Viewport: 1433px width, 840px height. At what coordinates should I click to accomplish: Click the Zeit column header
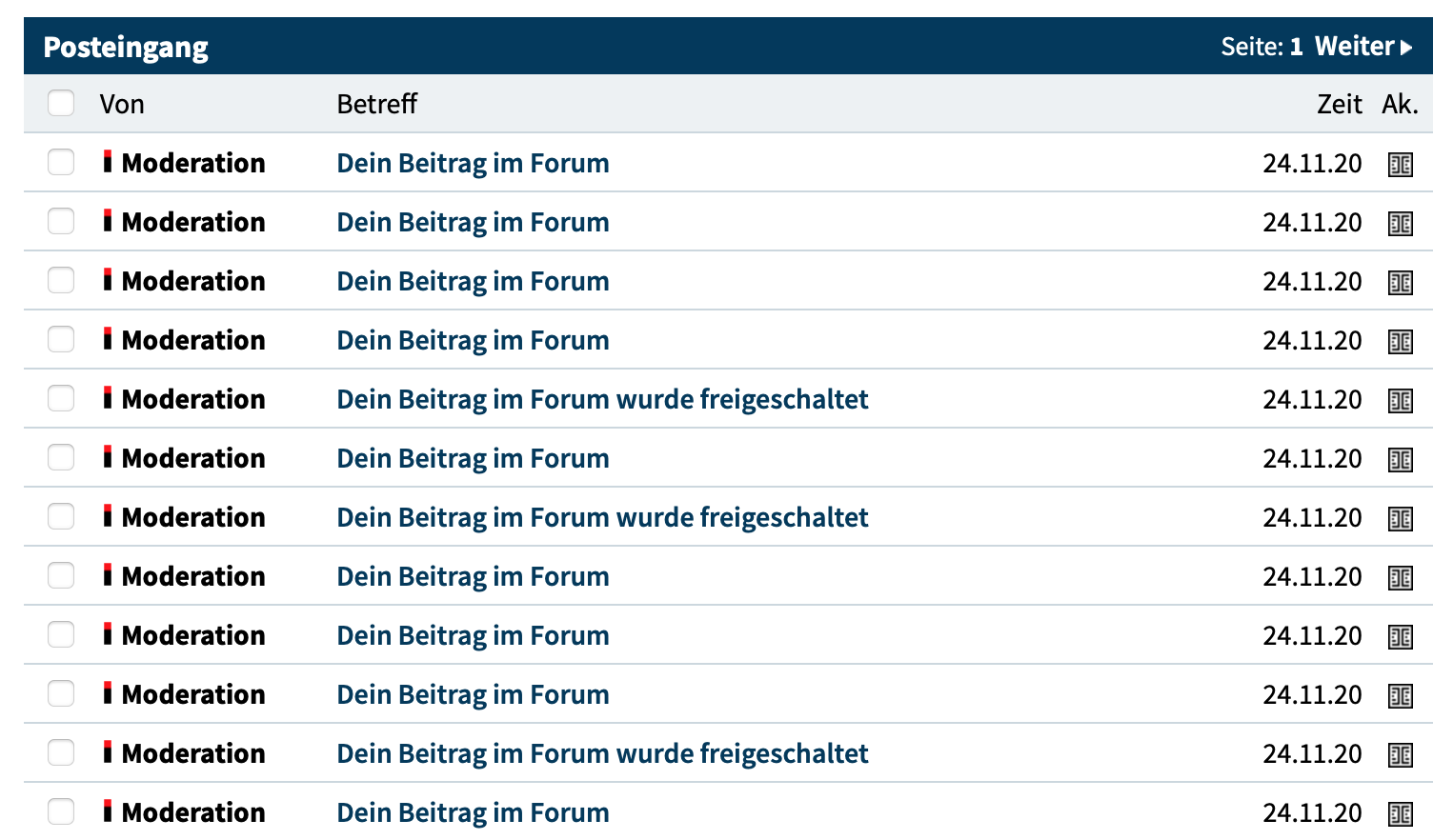point(1340,104)
